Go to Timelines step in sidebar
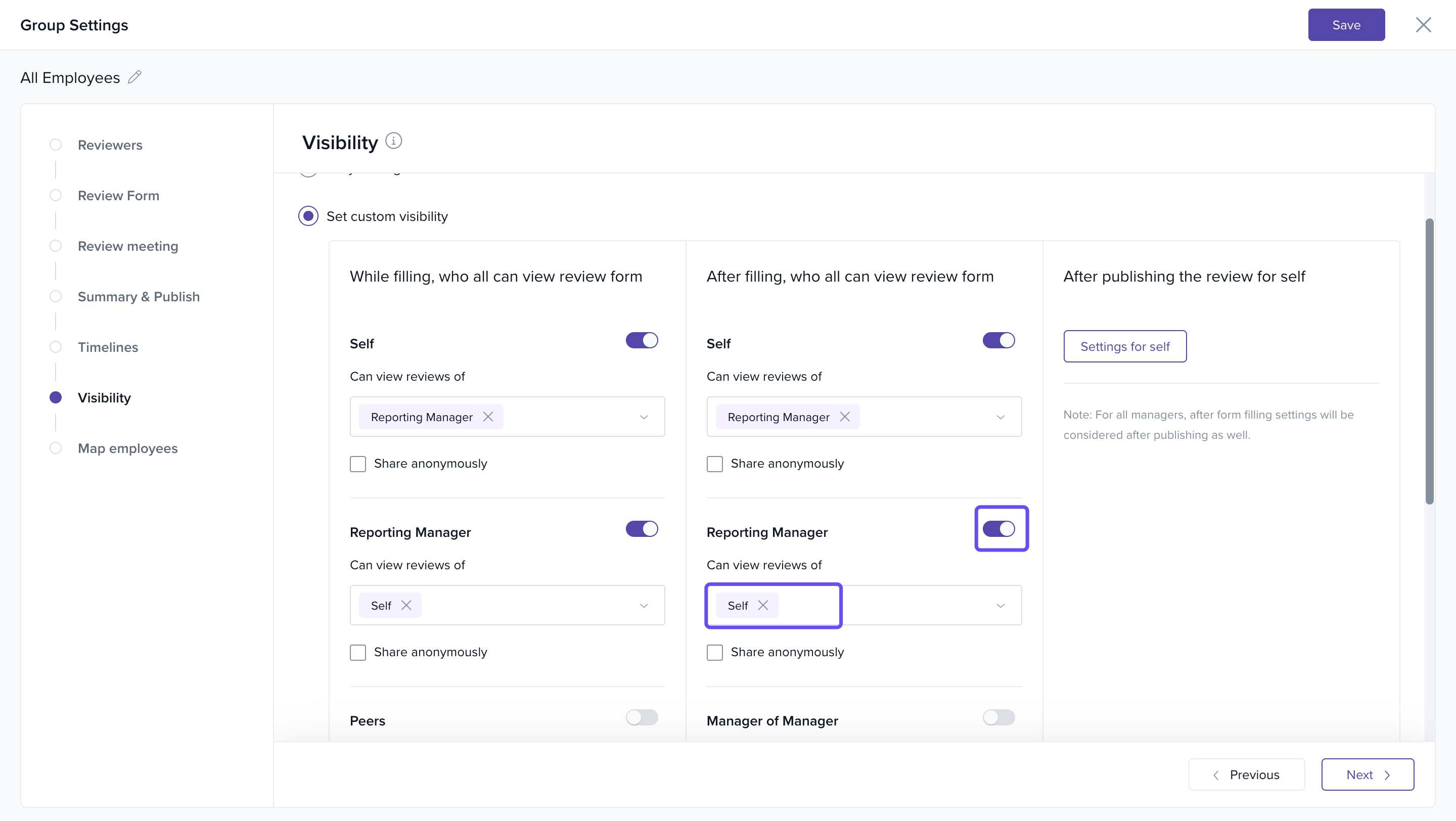Viewport: 1456px width, 821px height. click(x=107, y=347)
